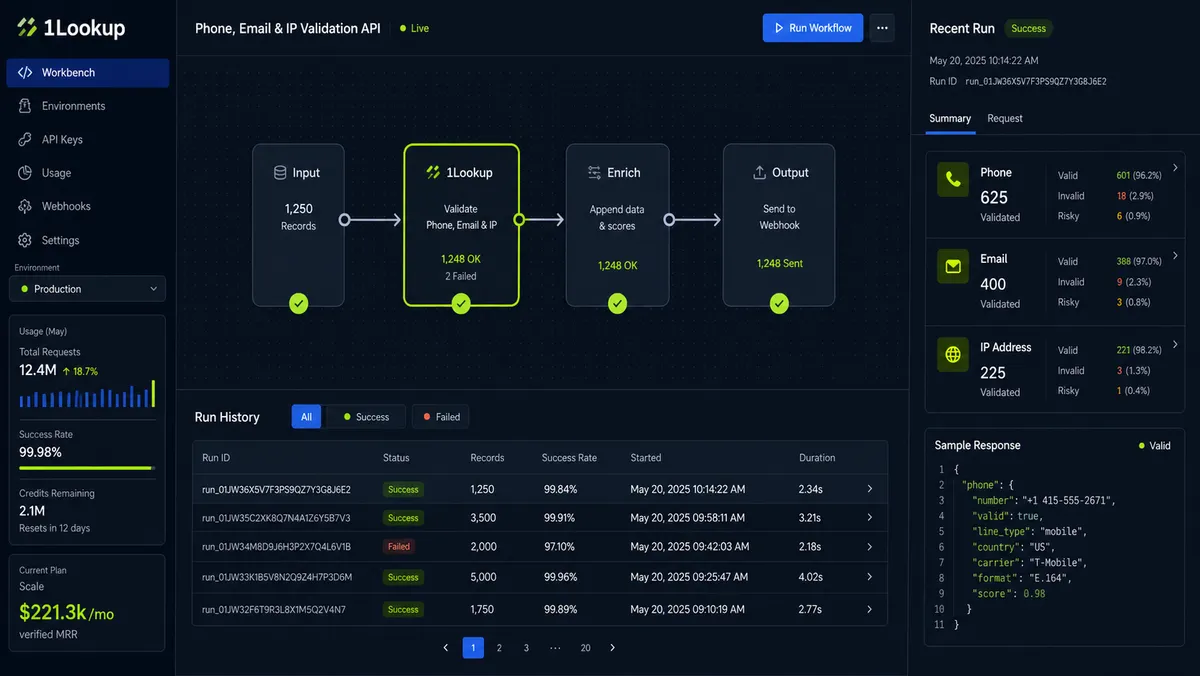
Task: Click the Sample Response JSON code block
Action: (x=1053, y=547)
